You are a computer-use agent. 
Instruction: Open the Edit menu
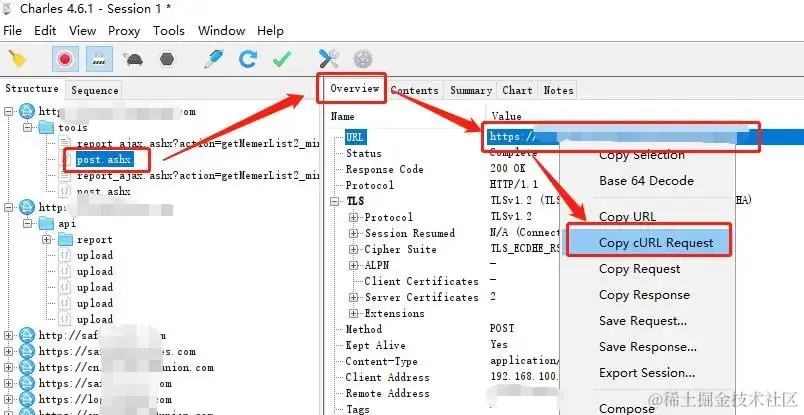pyautogui.click(x=45, y=31)
